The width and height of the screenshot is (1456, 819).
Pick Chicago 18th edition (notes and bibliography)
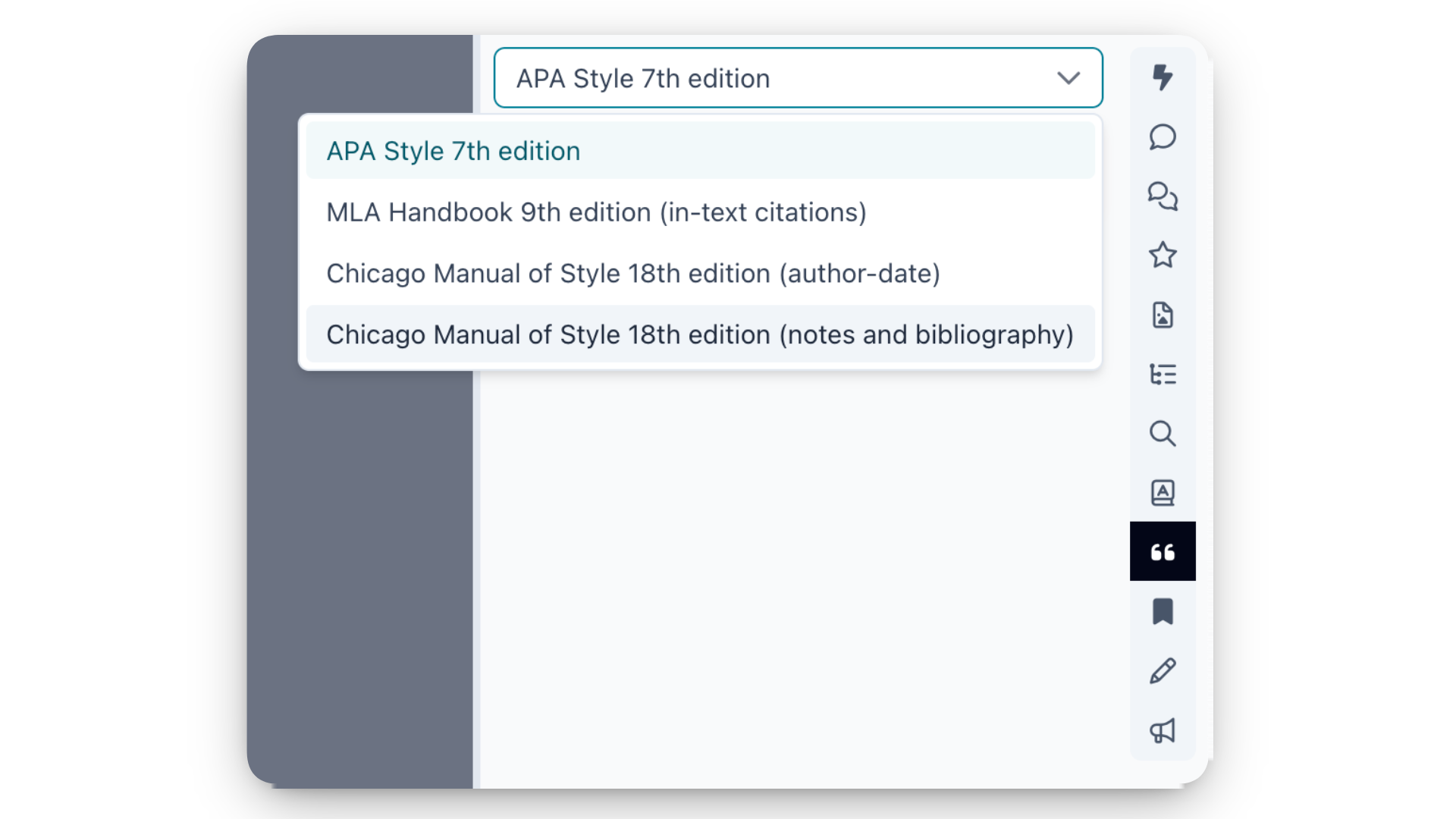click(700, 334)
